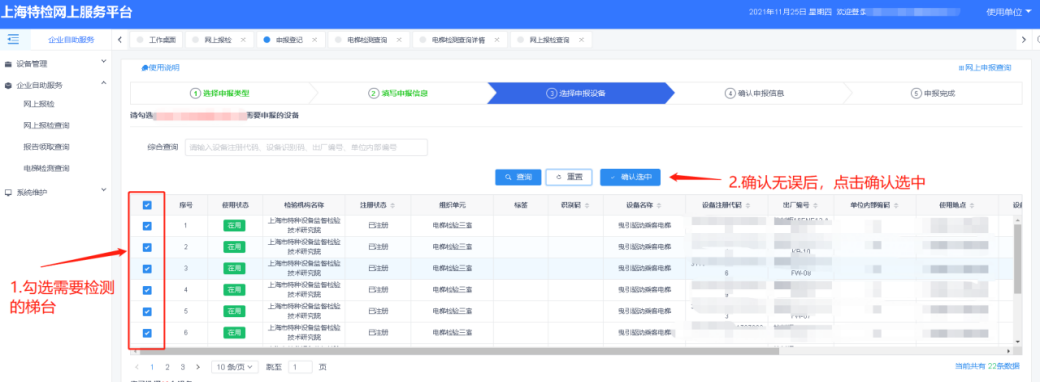Toggle the select-all checkbox in table header
Screen dimensions: 1040x383
(147, 205)
